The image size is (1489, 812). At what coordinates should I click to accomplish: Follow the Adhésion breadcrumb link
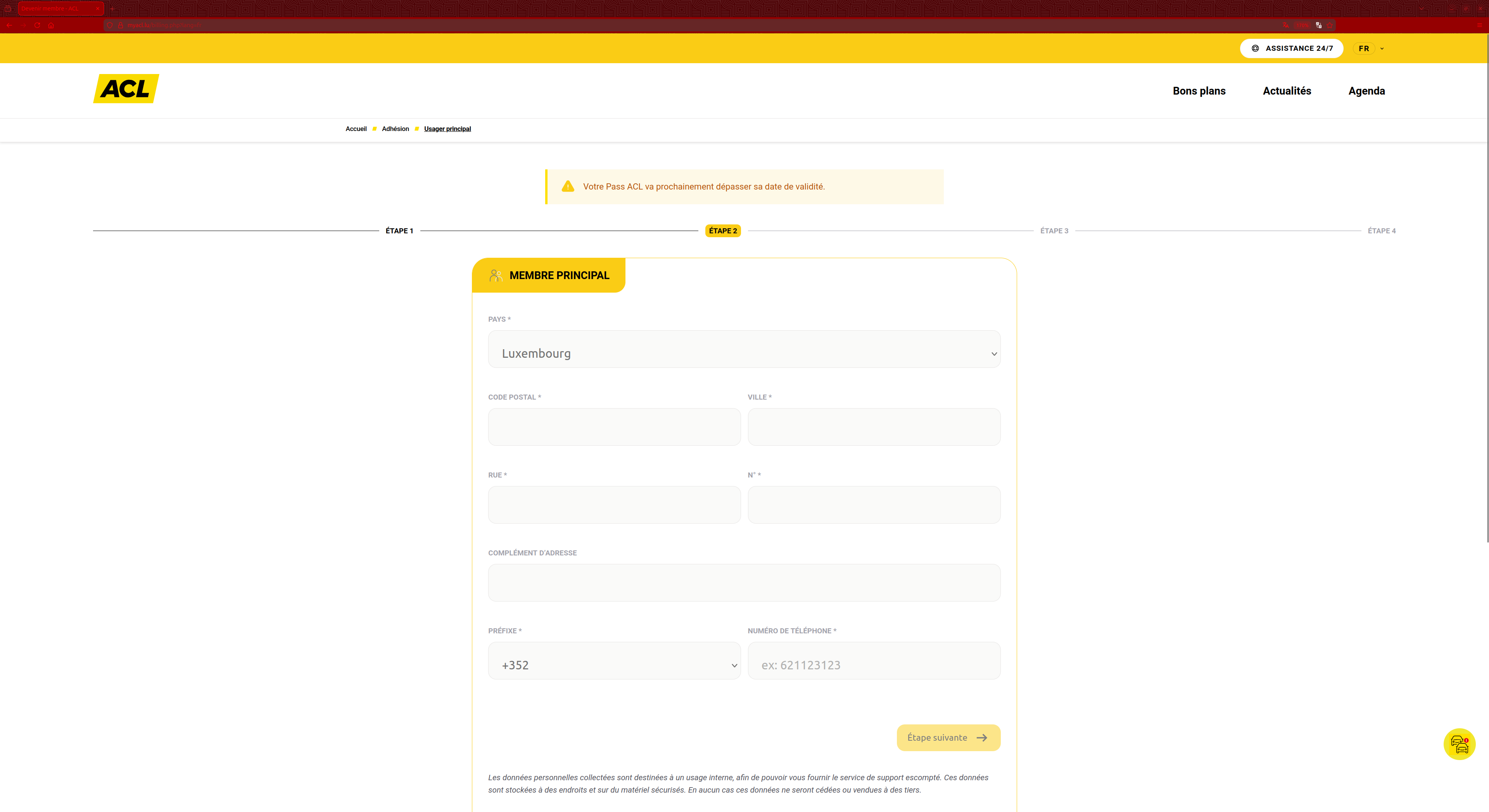tap(395, 129)
